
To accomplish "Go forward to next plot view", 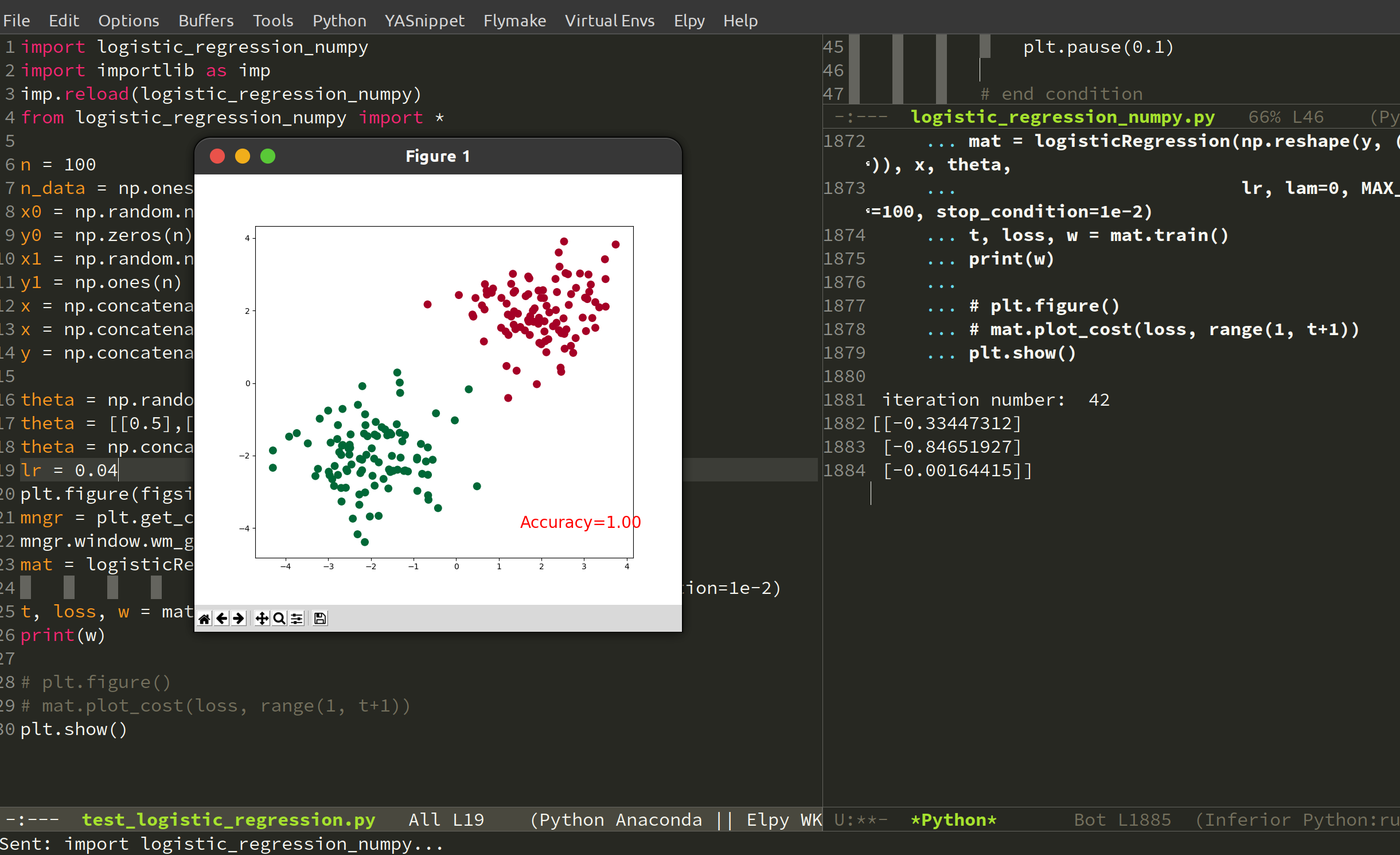I will click(239, 618).
